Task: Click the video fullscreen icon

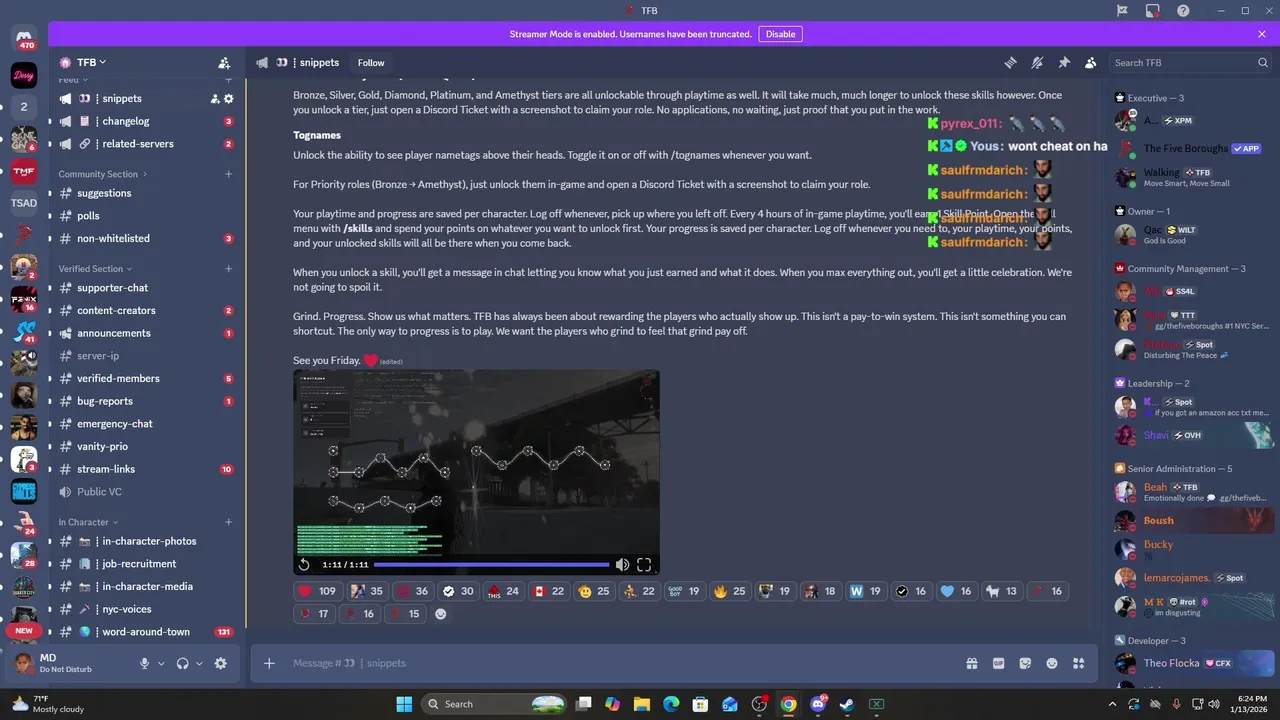Action: 644,565
